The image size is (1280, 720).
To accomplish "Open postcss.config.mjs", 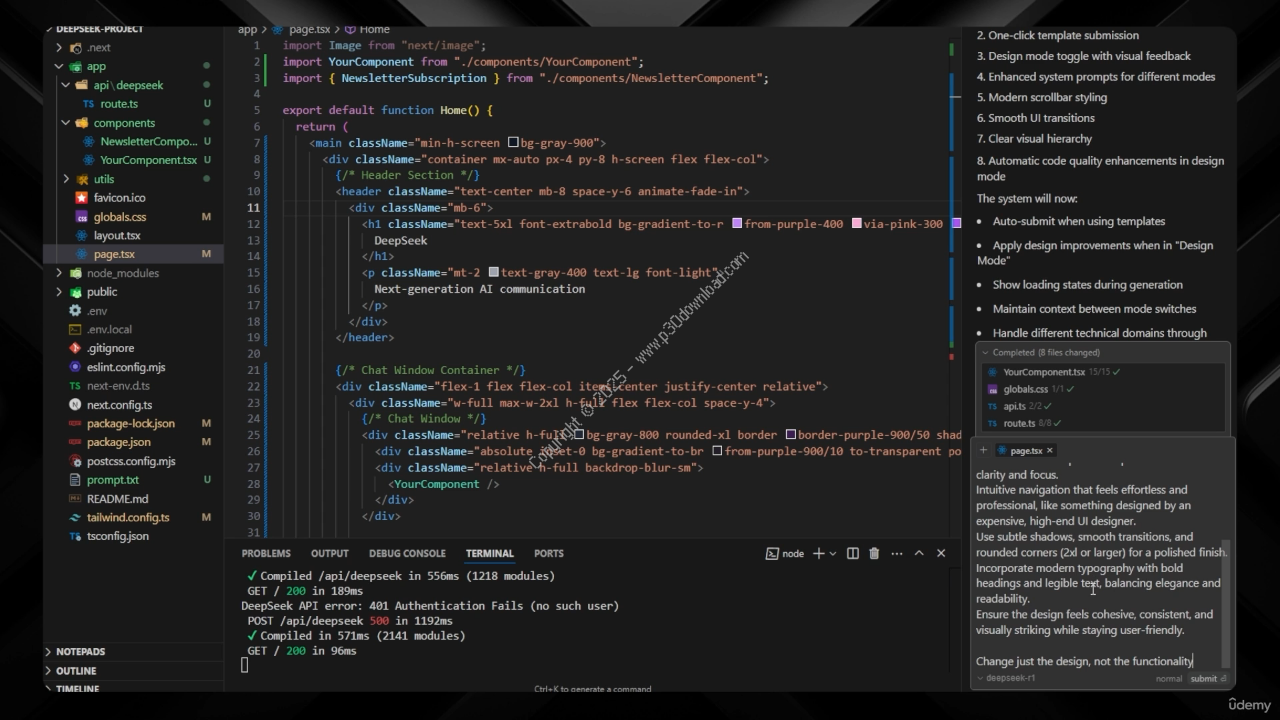I will 131,461.
